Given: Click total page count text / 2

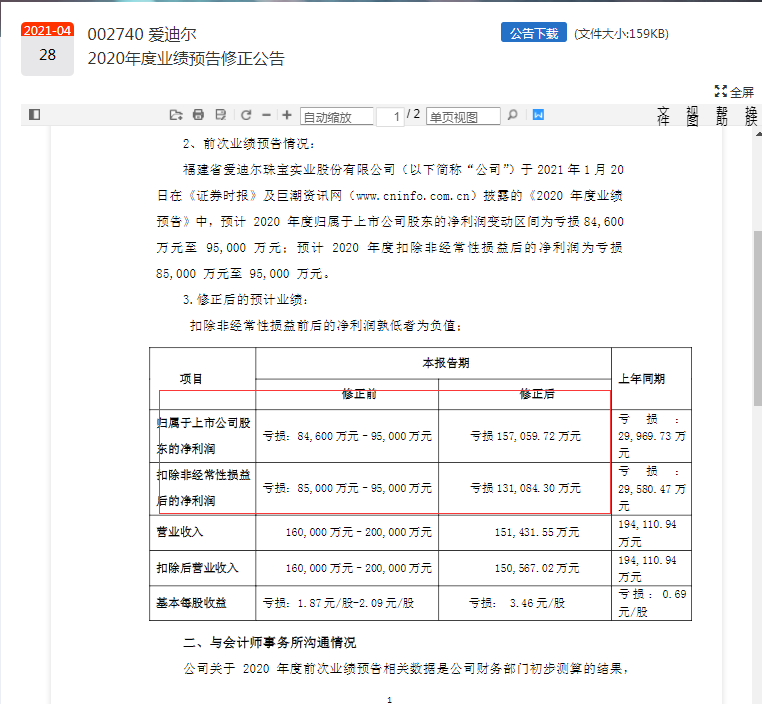Looking at the screenshot, I should click(414, 115).
